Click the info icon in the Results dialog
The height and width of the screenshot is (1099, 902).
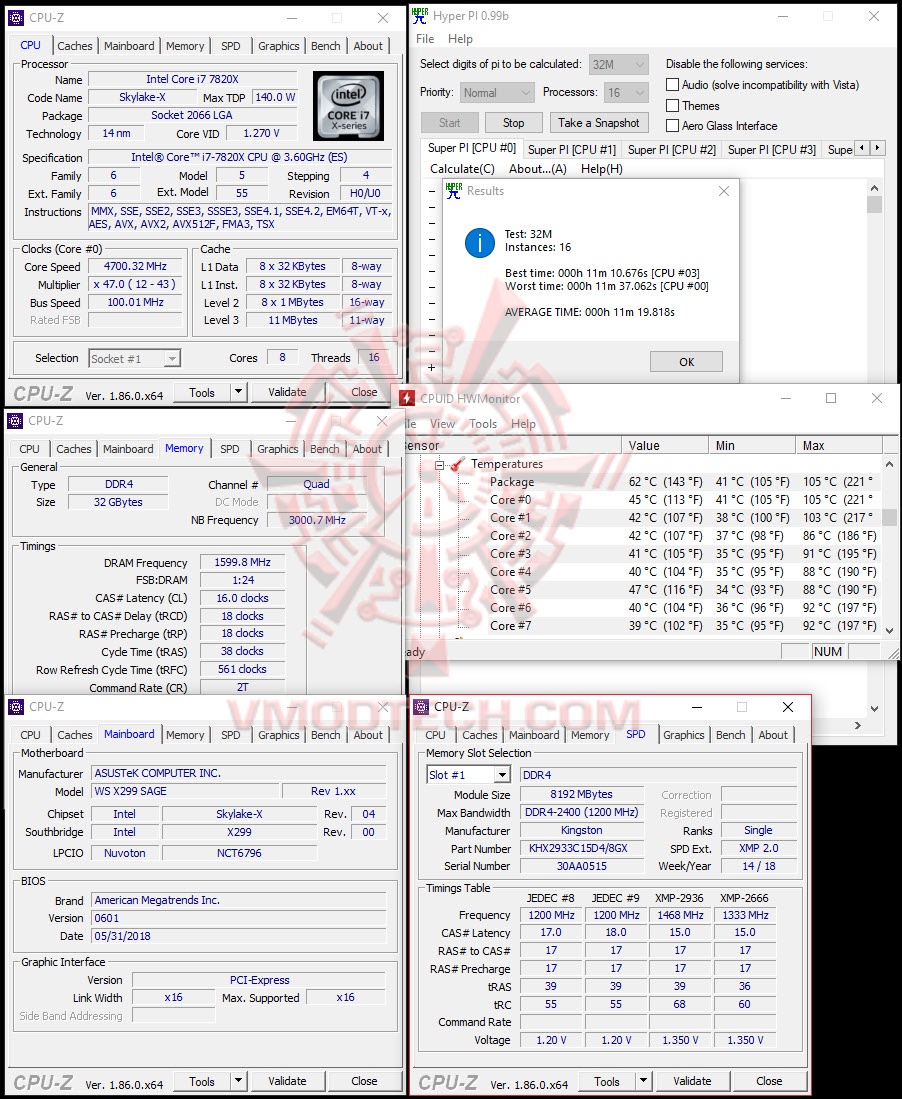pos(480,243)
